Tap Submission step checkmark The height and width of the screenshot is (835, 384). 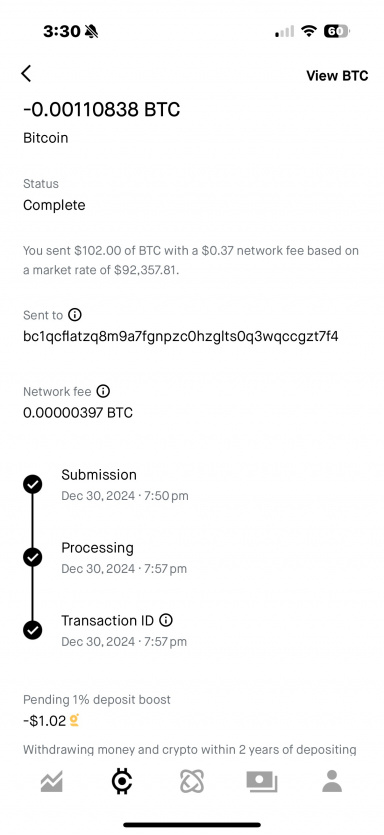pos(32,485)
